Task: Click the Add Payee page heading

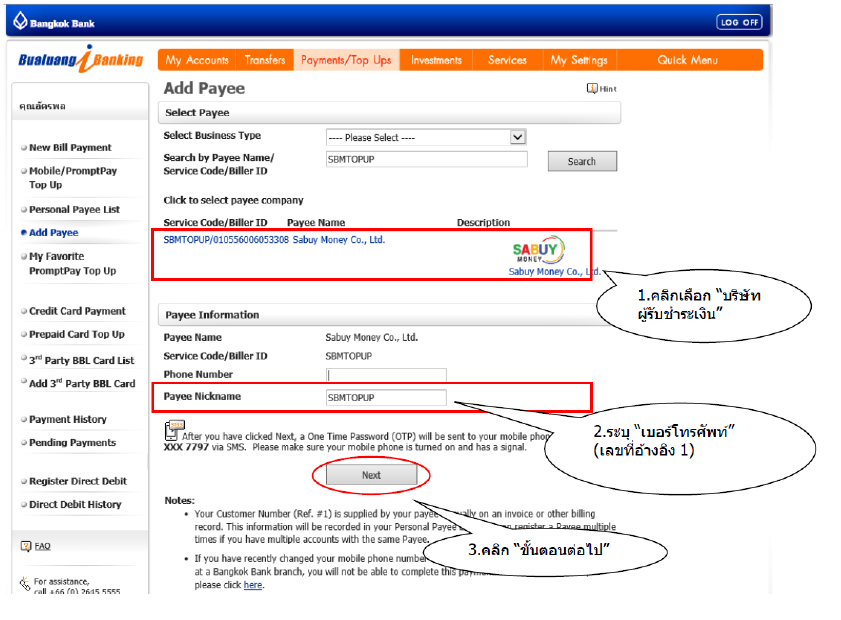Action: point(204,88)
